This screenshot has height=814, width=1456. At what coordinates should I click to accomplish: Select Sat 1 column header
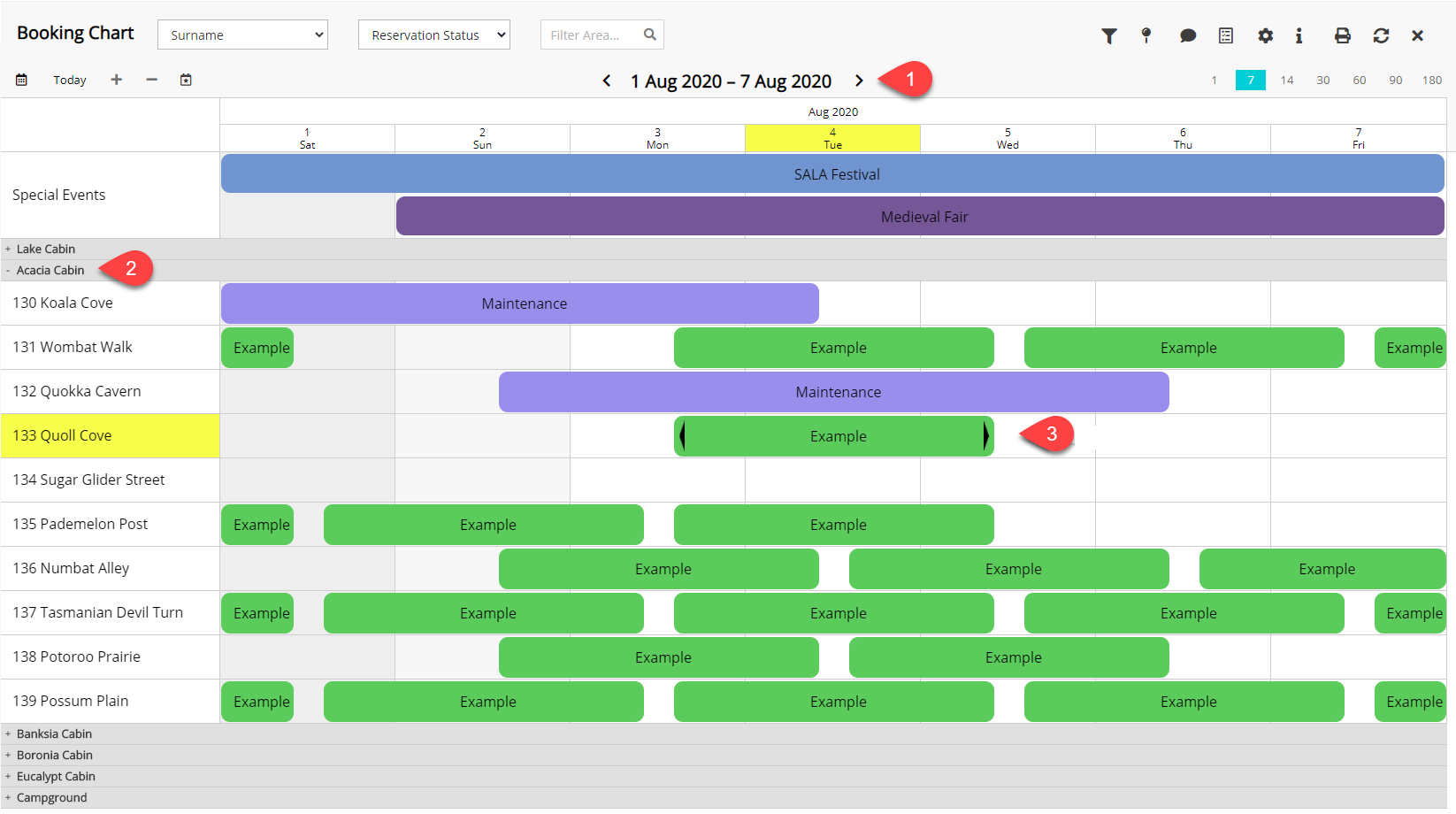point(307,138)
